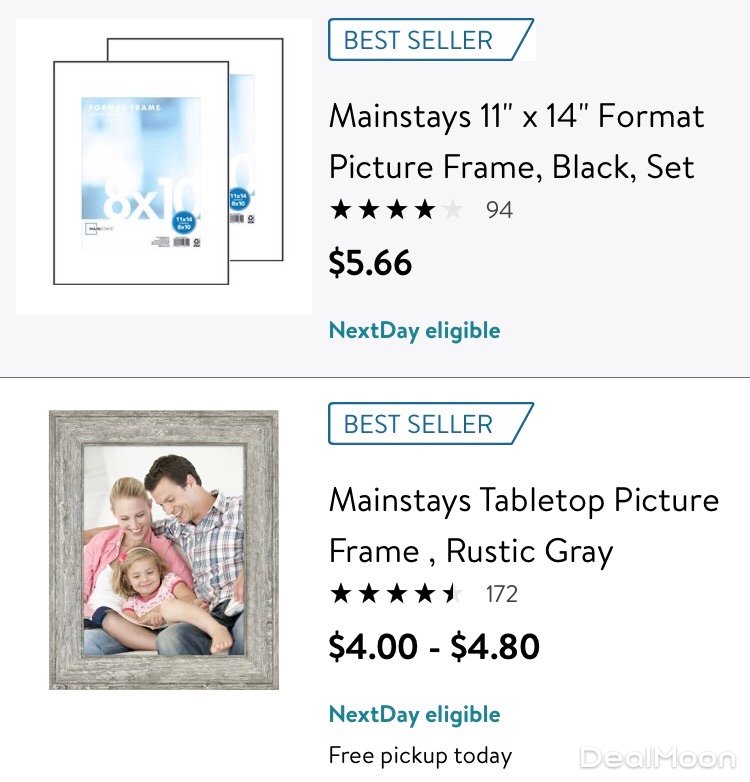Click the half-filled fifth star on Rustic Gray rating
This screenshot has width=750, height=782.
pos(453,594)
